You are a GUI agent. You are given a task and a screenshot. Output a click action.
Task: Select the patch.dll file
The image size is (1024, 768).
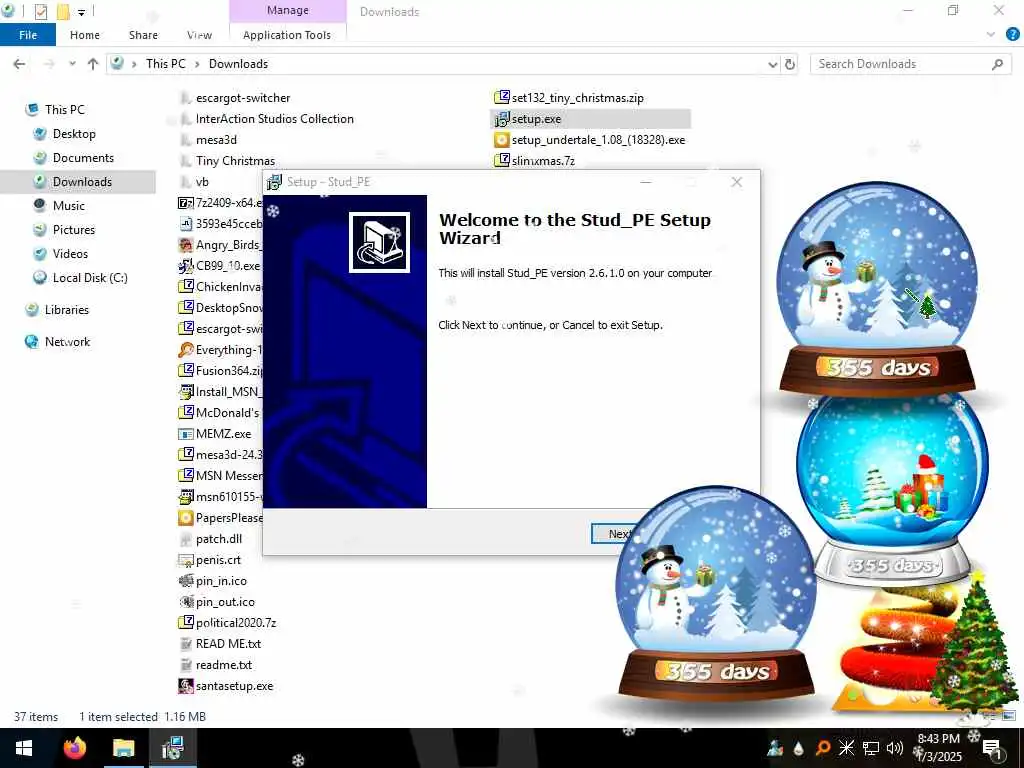point(219,539)
